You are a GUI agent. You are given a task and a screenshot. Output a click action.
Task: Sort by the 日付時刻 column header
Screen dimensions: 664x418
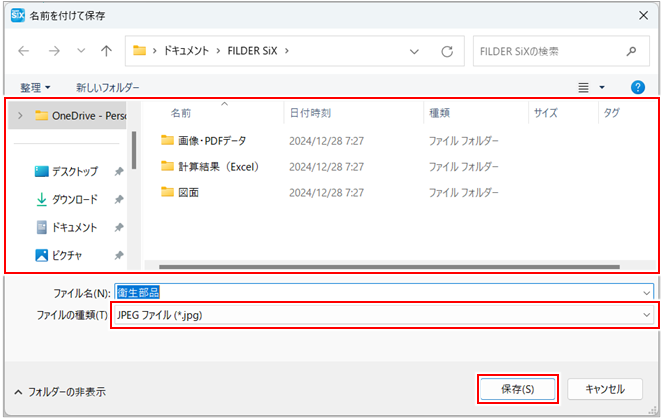(310, 113)
